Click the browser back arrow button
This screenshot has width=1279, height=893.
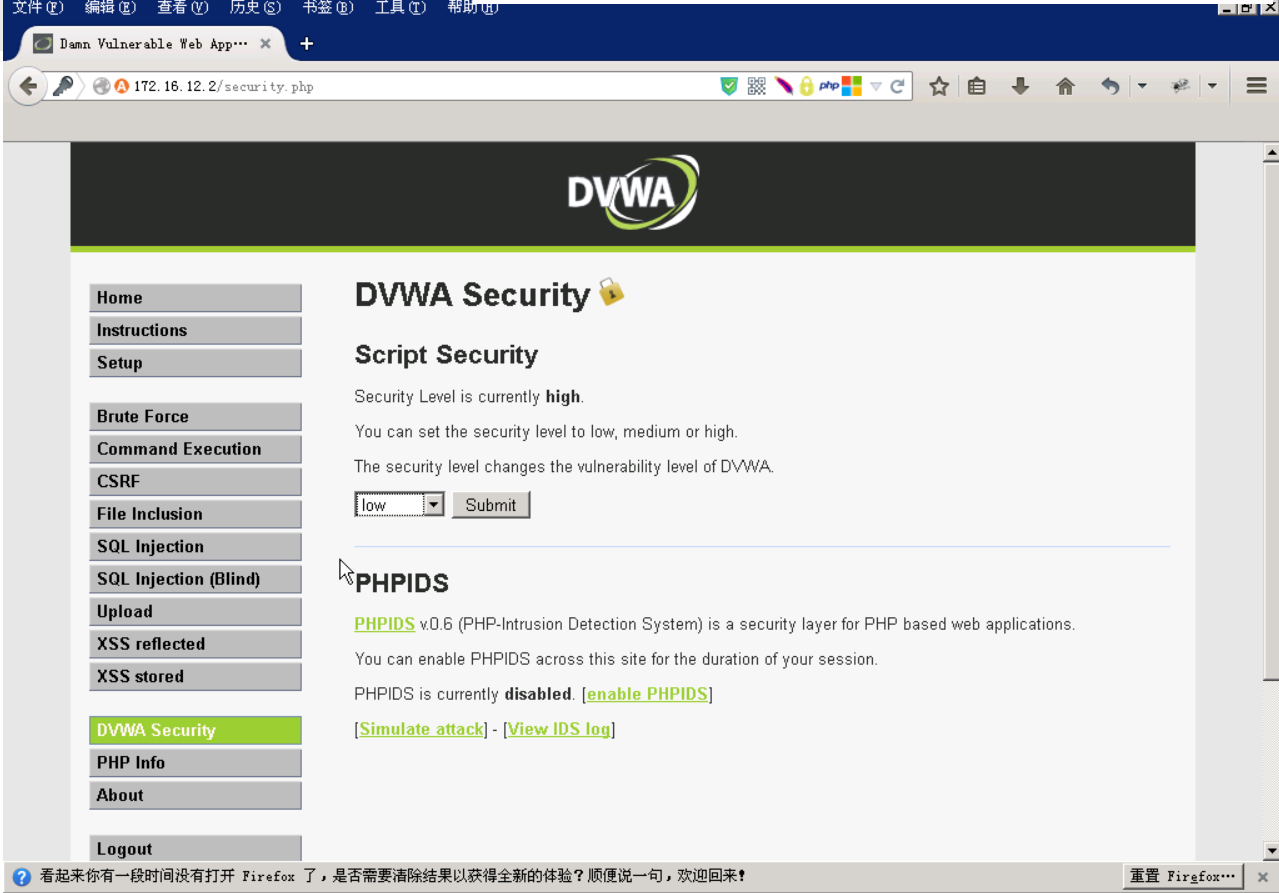28,86
